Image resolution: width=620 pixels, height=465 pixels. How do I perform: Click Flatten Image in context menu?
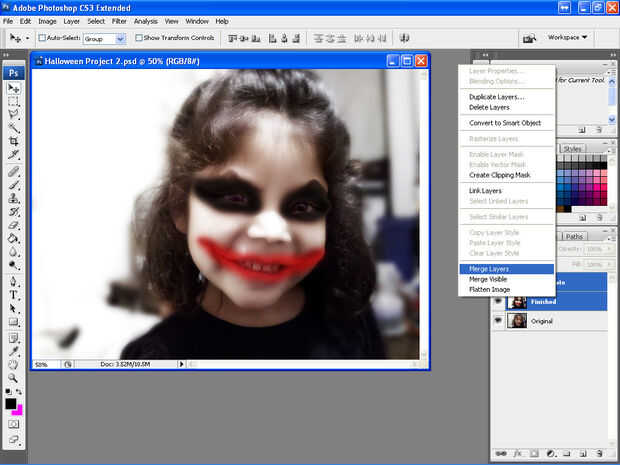pyautogui.click(x=489, y=290)
